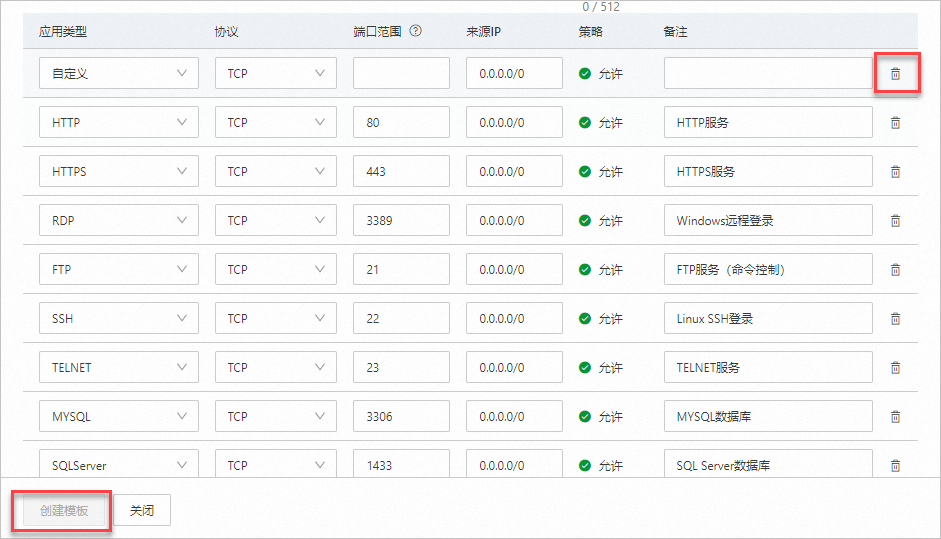The width and height of the screenshot is (941, 539).
Task: Open TCP protocol dropdown in MYSQL row
Action: click(276, 417)
